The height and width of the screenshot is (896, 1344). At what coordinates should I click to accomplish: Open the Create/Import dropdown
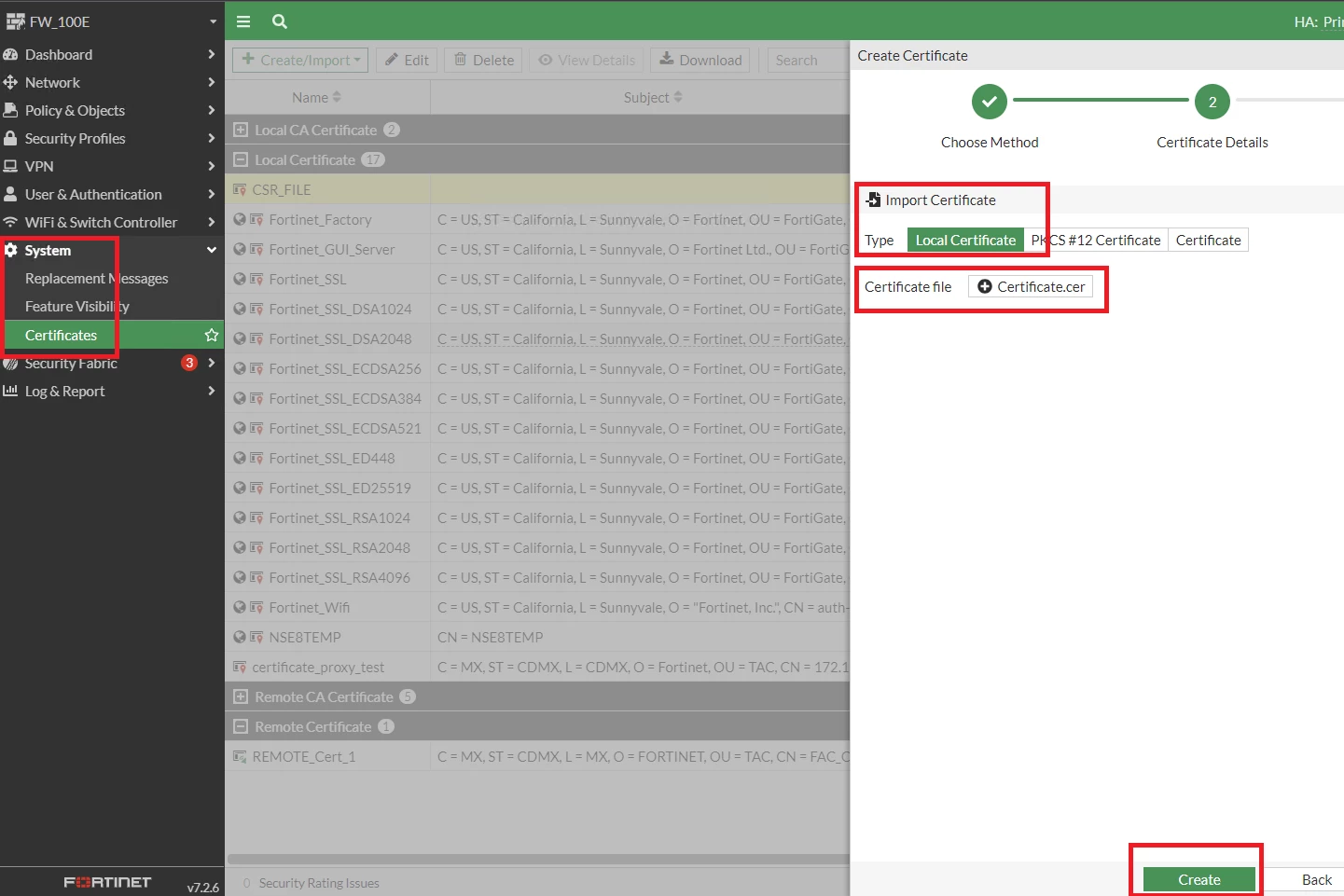pyautogui.click(x=300, y=60)
